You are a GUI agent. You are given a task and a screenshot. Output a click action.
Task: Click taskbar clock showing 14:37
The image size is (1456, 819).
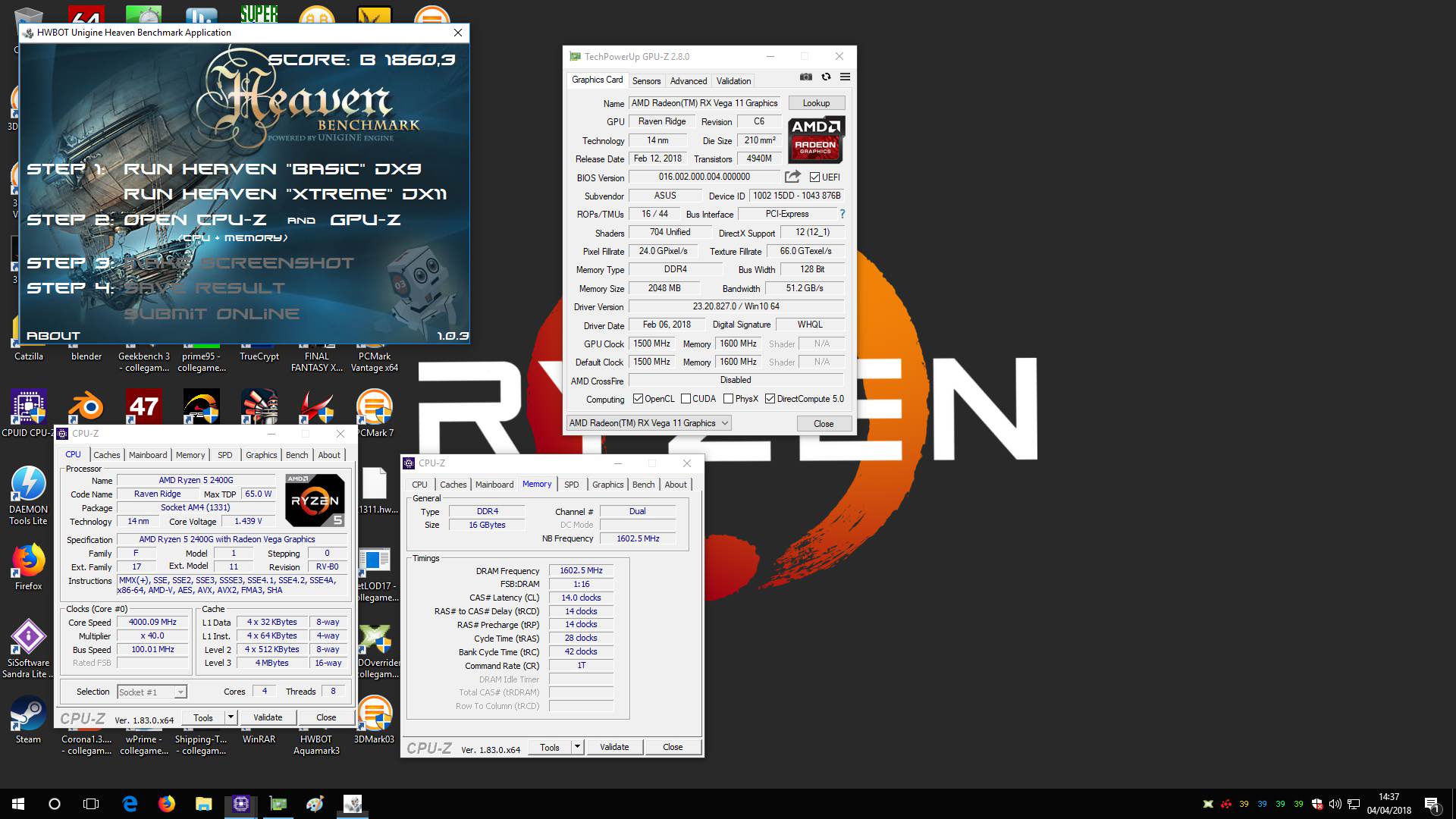(1389, 804)
